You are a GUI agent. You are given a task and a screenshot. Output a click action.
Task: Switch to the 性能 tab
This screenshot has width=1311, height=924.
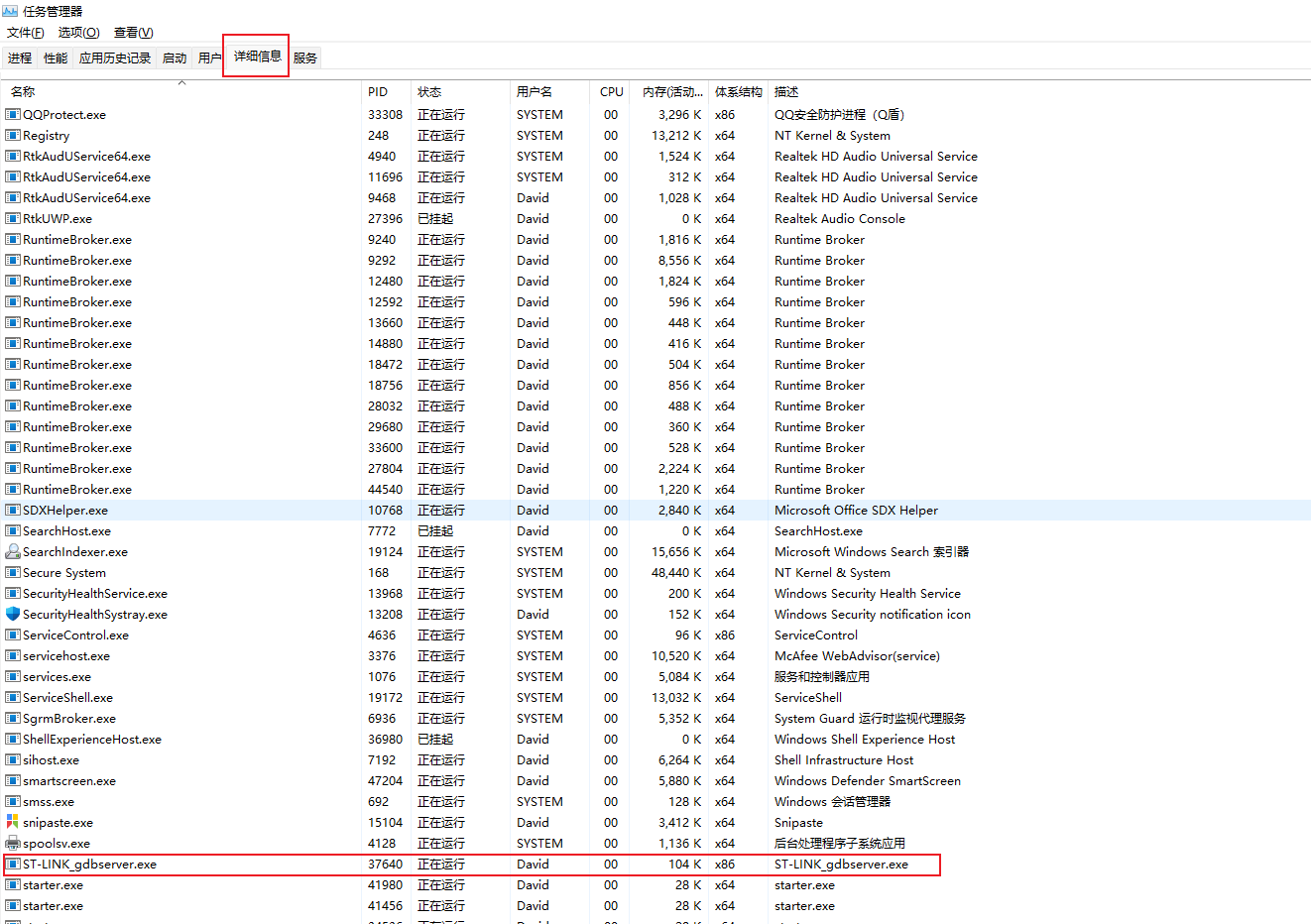(56, 58)
